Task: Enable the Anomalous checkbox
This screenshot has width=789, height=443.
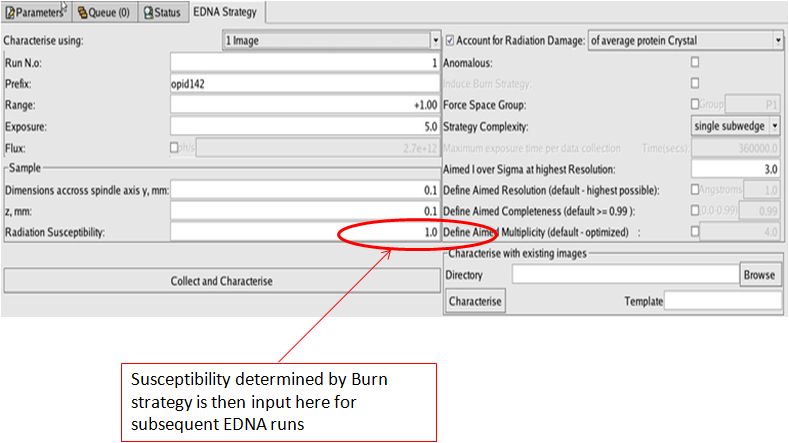Action: (695, 62)
